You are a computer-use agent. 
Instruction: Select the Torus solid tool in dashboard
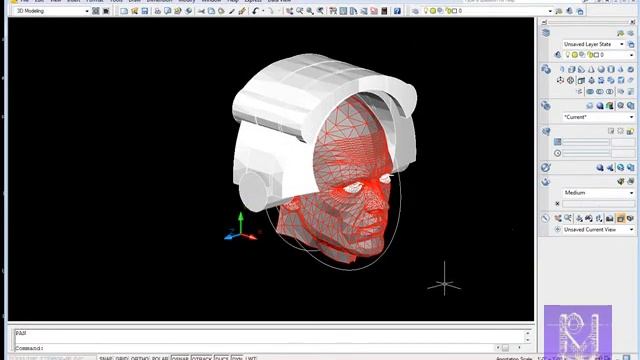(630, 69)
